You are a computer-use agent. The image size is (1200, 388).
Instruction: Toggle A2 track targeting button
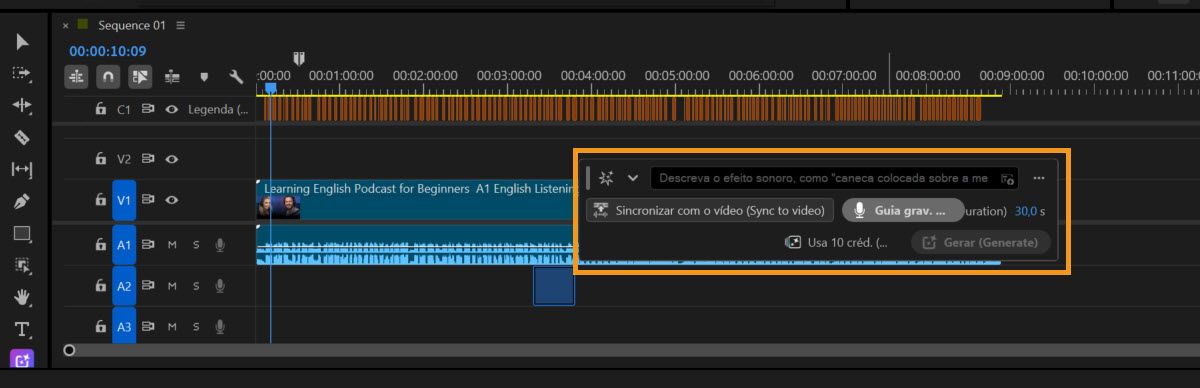point(124,286)
